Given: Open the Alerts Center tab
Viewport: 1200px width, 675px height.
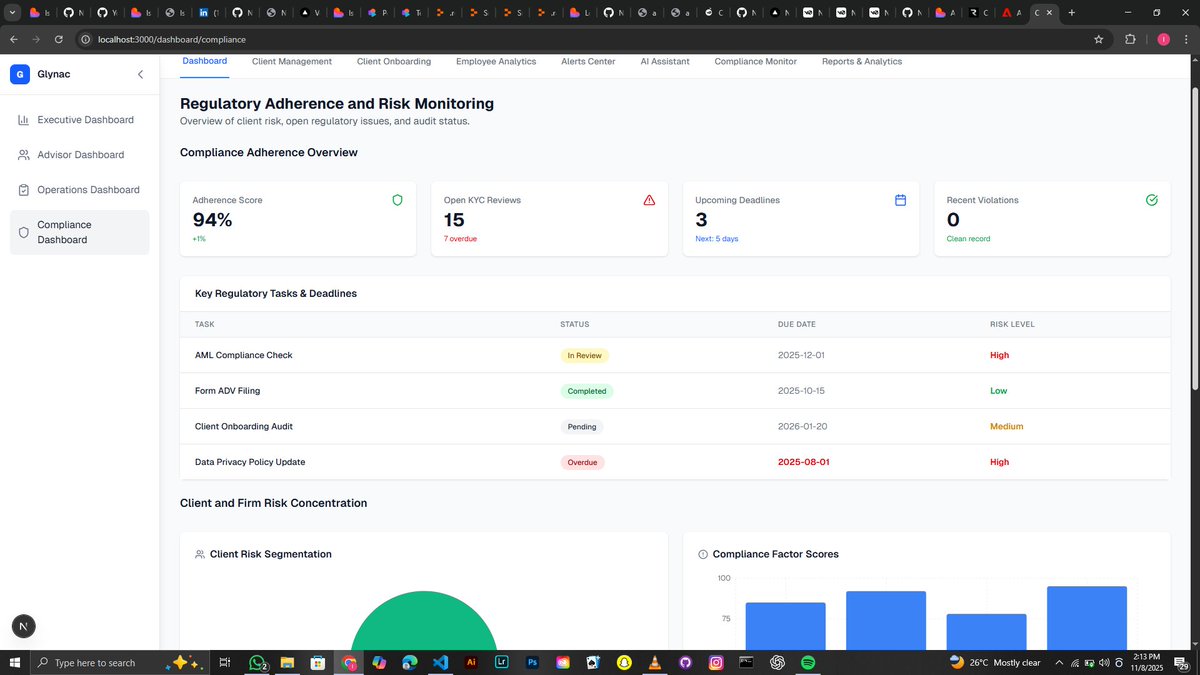Looking at the screenshot, I should 588,61.
